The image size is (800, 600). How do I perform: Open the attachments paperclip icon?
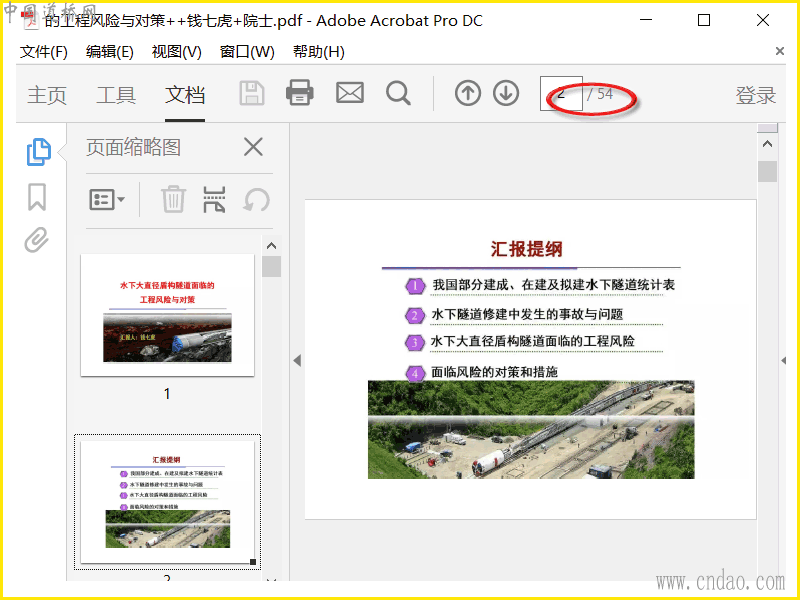pyautogui.click(x=36, y=240)
